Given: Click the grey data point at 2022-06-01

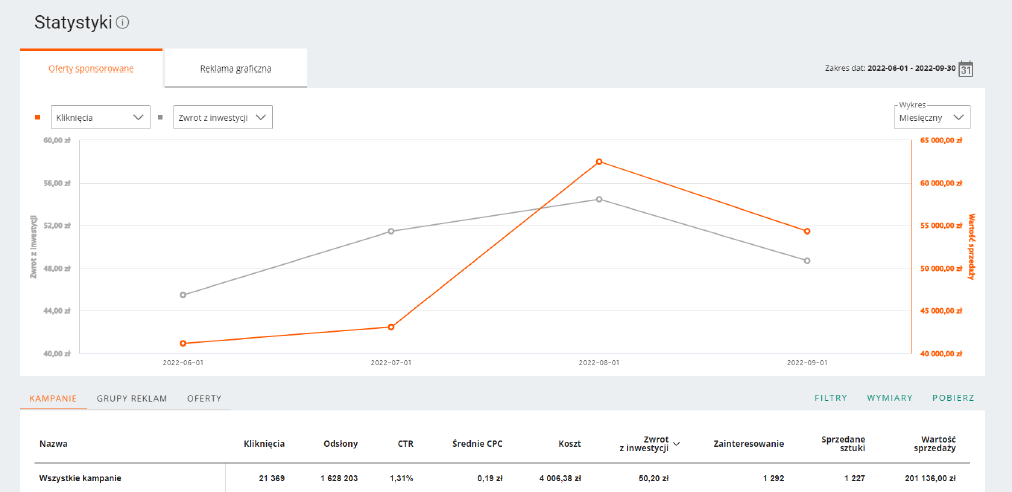Looking at the screenshot, I should 183,295.
